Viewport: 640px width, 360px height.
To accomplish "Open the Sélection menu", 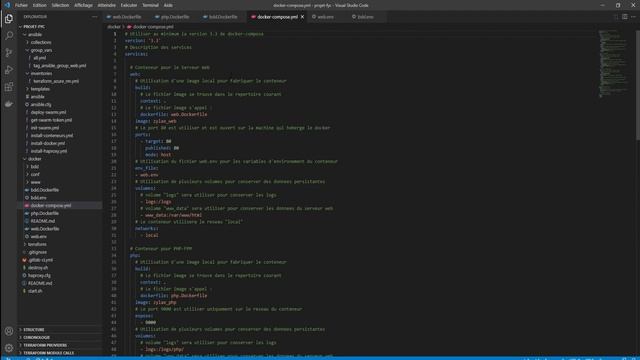I will 60,5.
